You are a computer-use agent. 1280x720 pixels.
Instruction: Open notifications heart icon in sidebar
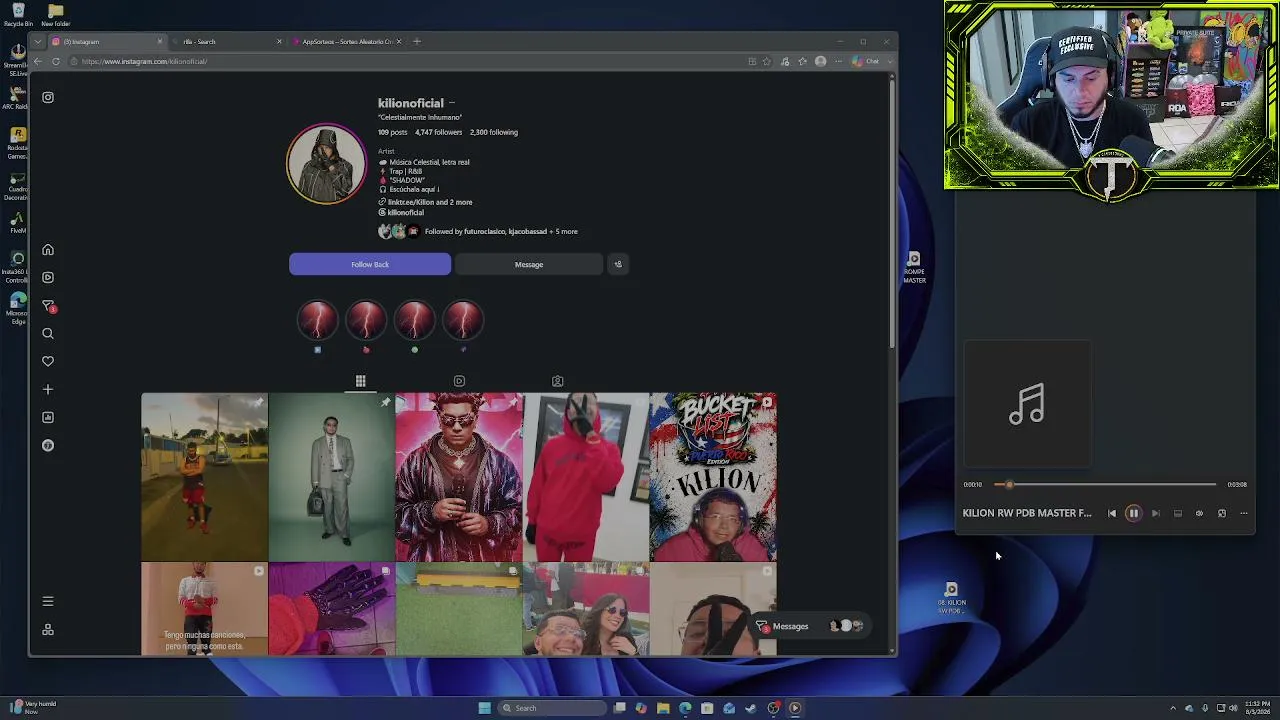(48, 361)
